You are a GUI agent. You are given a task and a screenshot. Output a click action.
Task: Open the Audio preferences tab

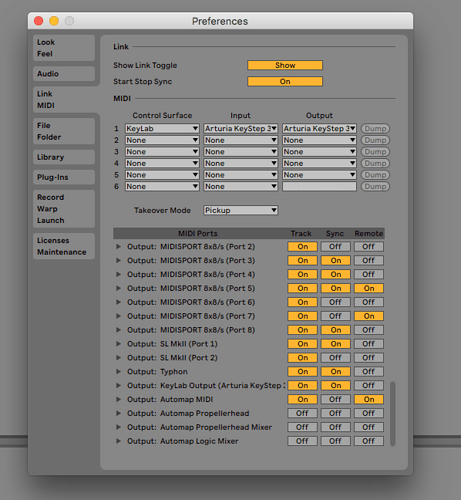tap(64, 74)
